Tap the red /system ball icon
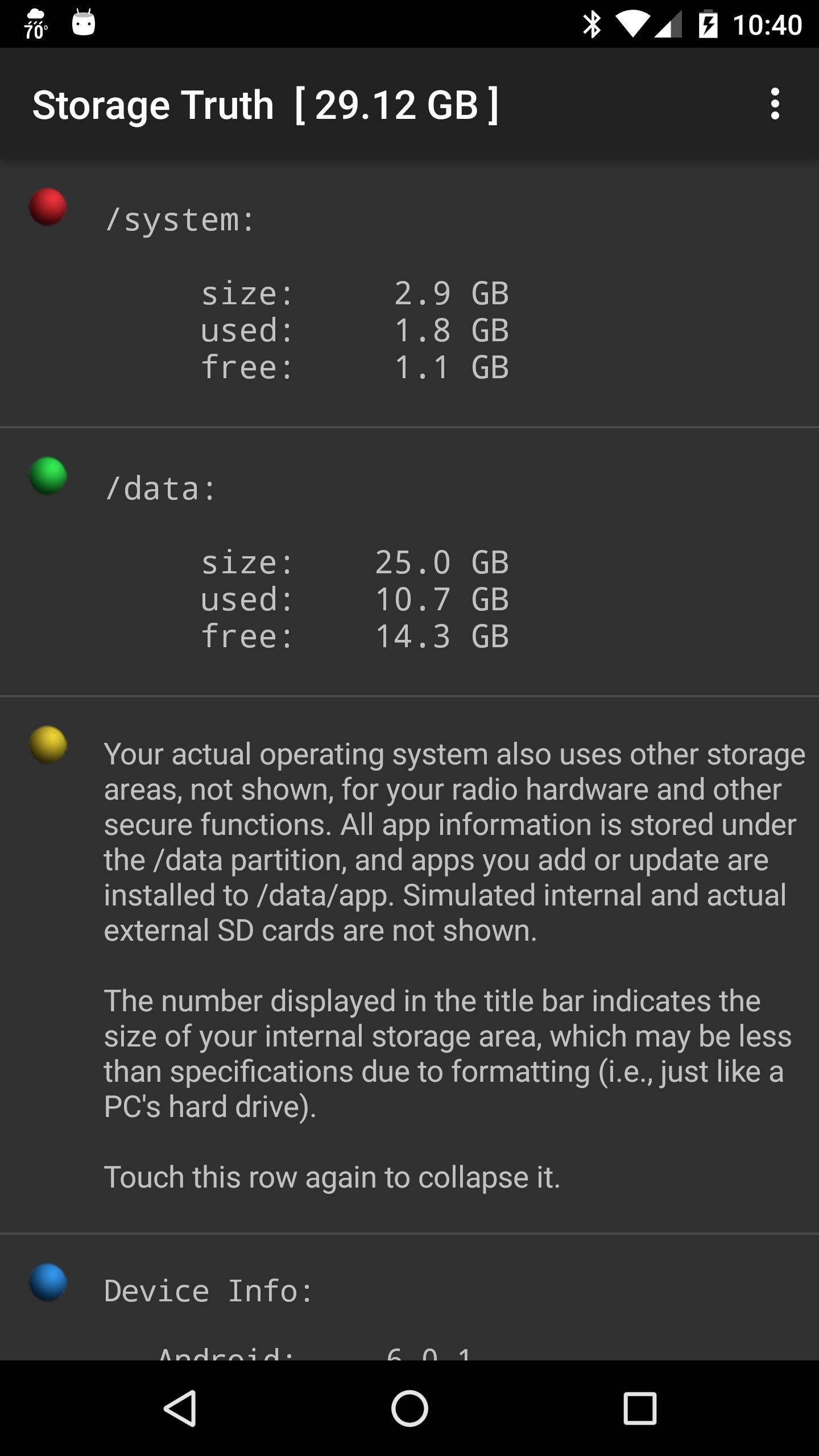This screenshot has height=1456, width=819. [x=48, y=207]
